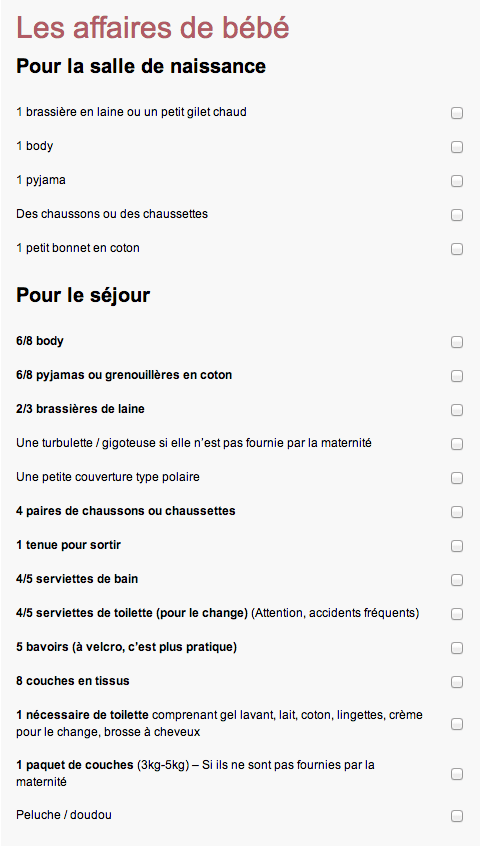Mark chaussons ou chaussettes as packed
The width and height of the screenshot is (480, 846).
457,215
